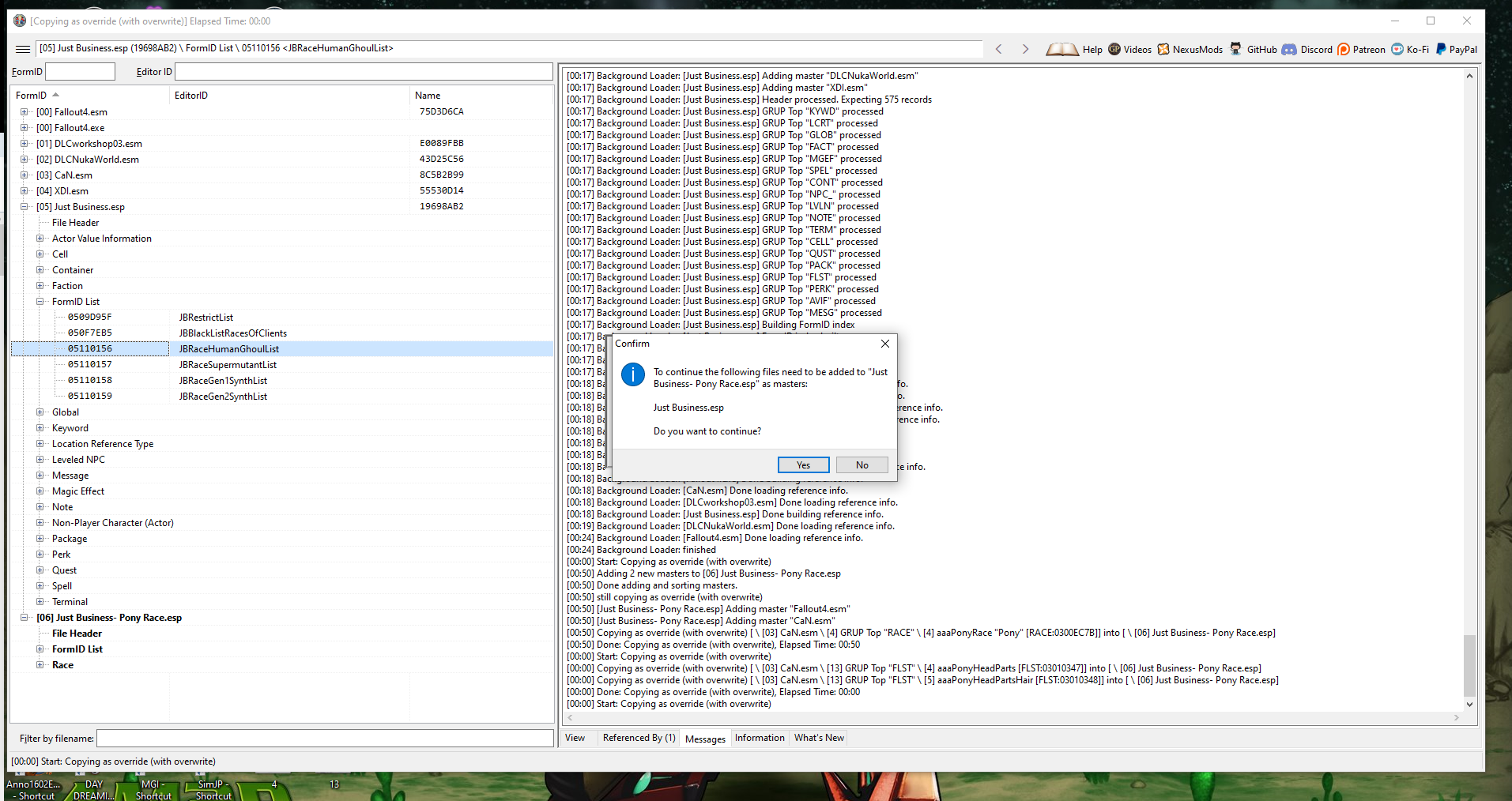This screenshot has width=1512, height=801.
Task: Open the Videos link icon
Action: 1114,49
